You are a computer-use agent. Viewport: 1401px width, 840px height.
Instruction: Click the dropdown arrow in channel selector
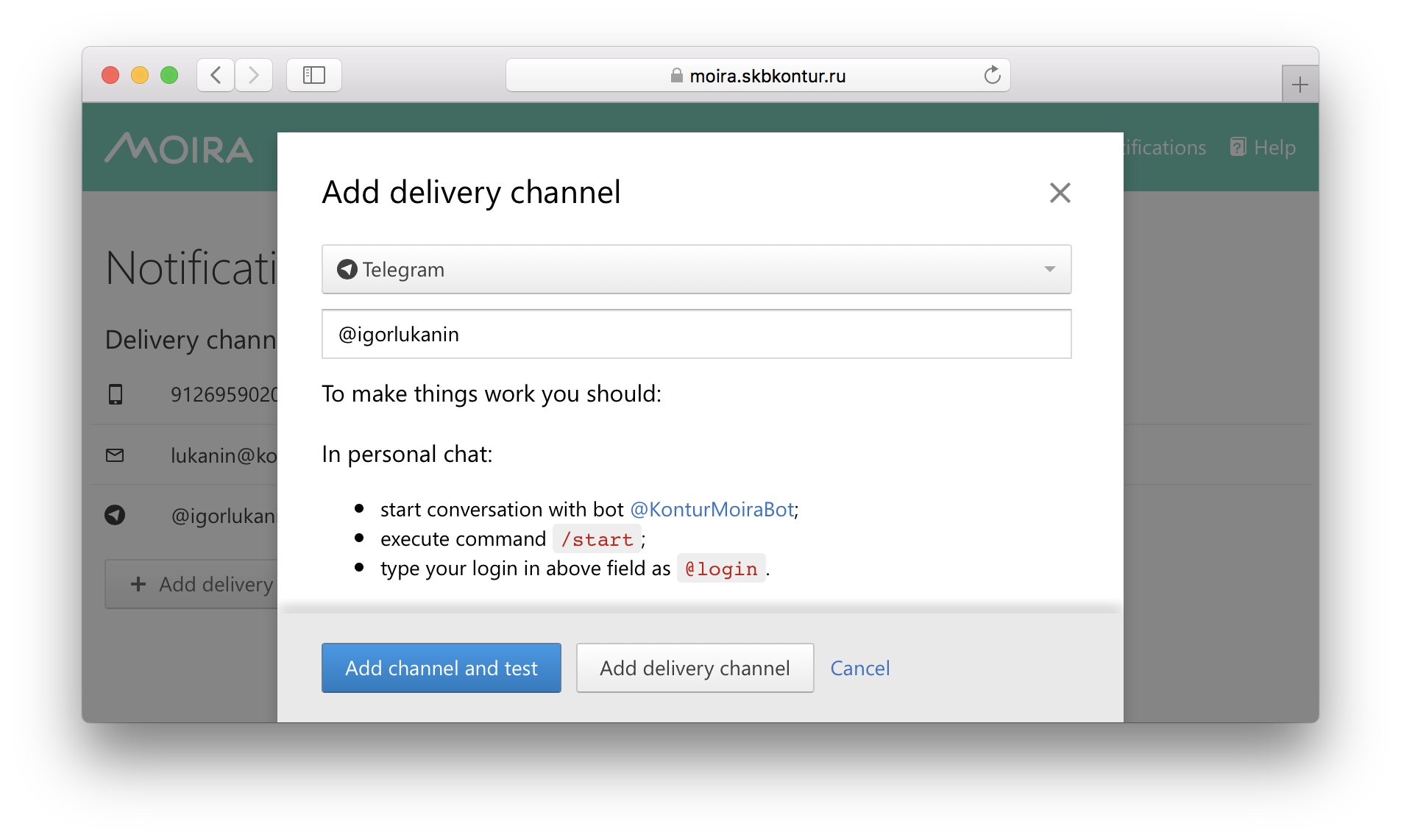[x=1049, y=269]
